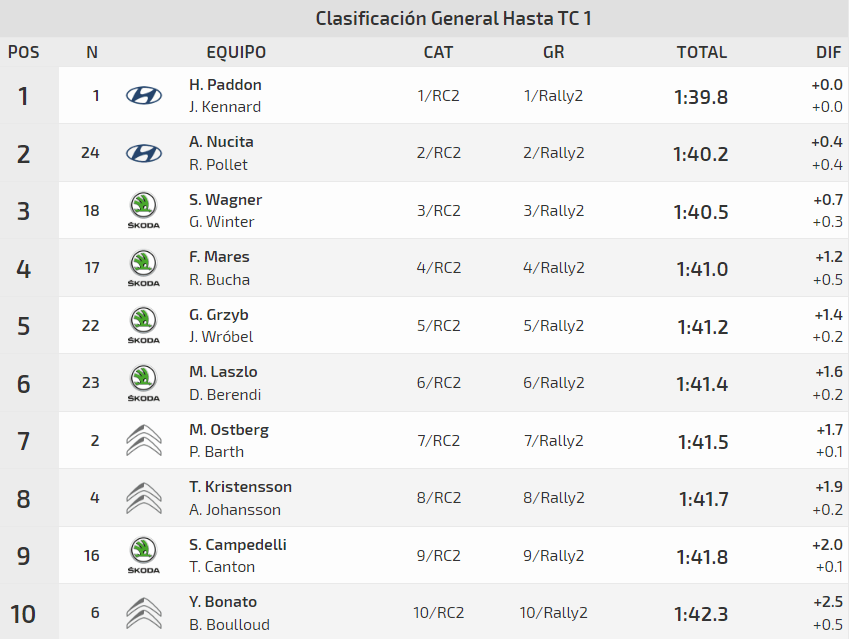The width and height of the screenshot is (849, 639).
Task: Click the Hyundai logo beside H. Paddon
Action: (x=143, y=96)
